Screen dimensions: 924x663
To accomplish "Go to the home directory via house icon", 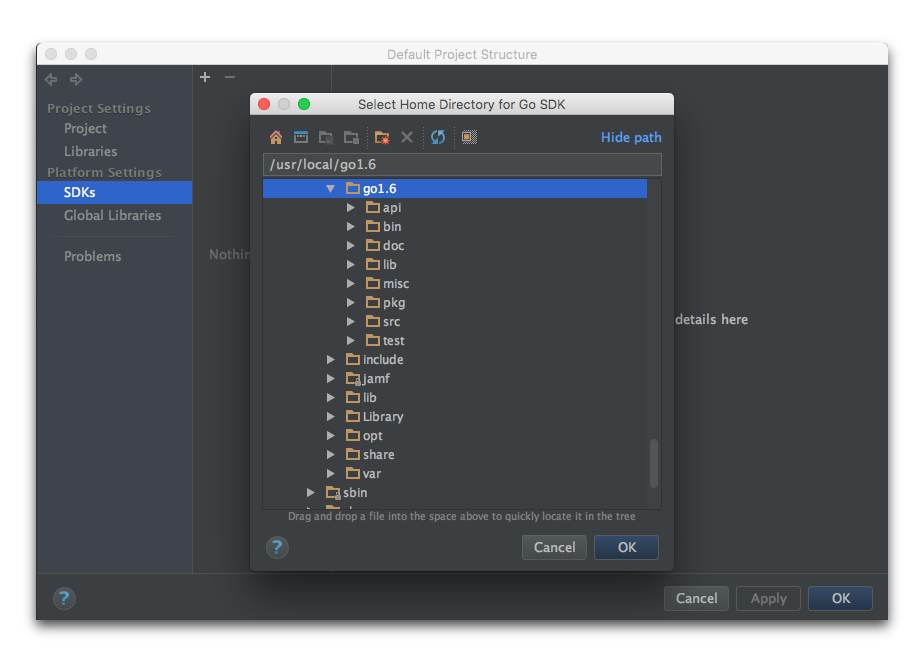I will [x=276, y=137].
